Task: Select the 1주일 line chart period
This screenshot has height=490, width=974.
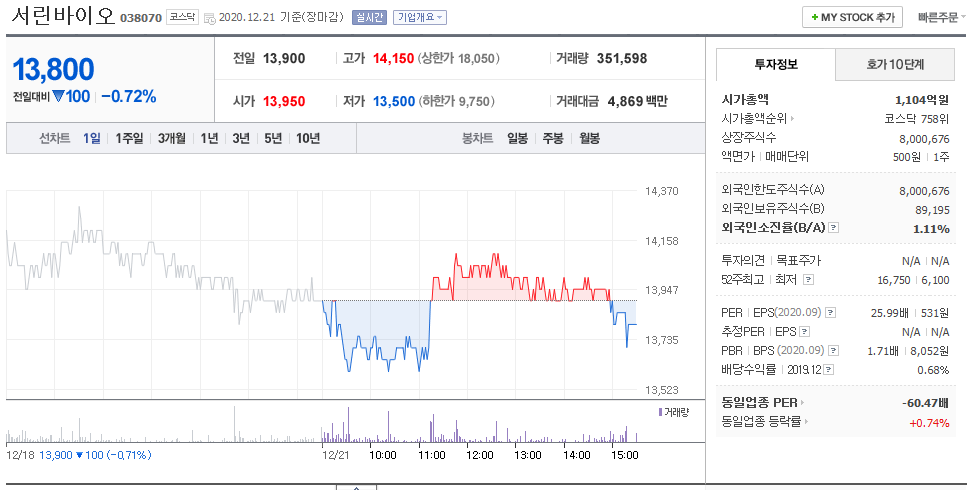Action: pyautogui.click(x=129, y=138)
